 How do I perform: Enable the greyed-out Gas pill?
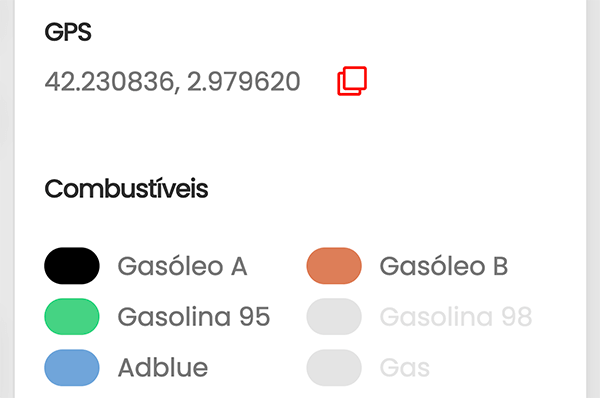(334, 367)
